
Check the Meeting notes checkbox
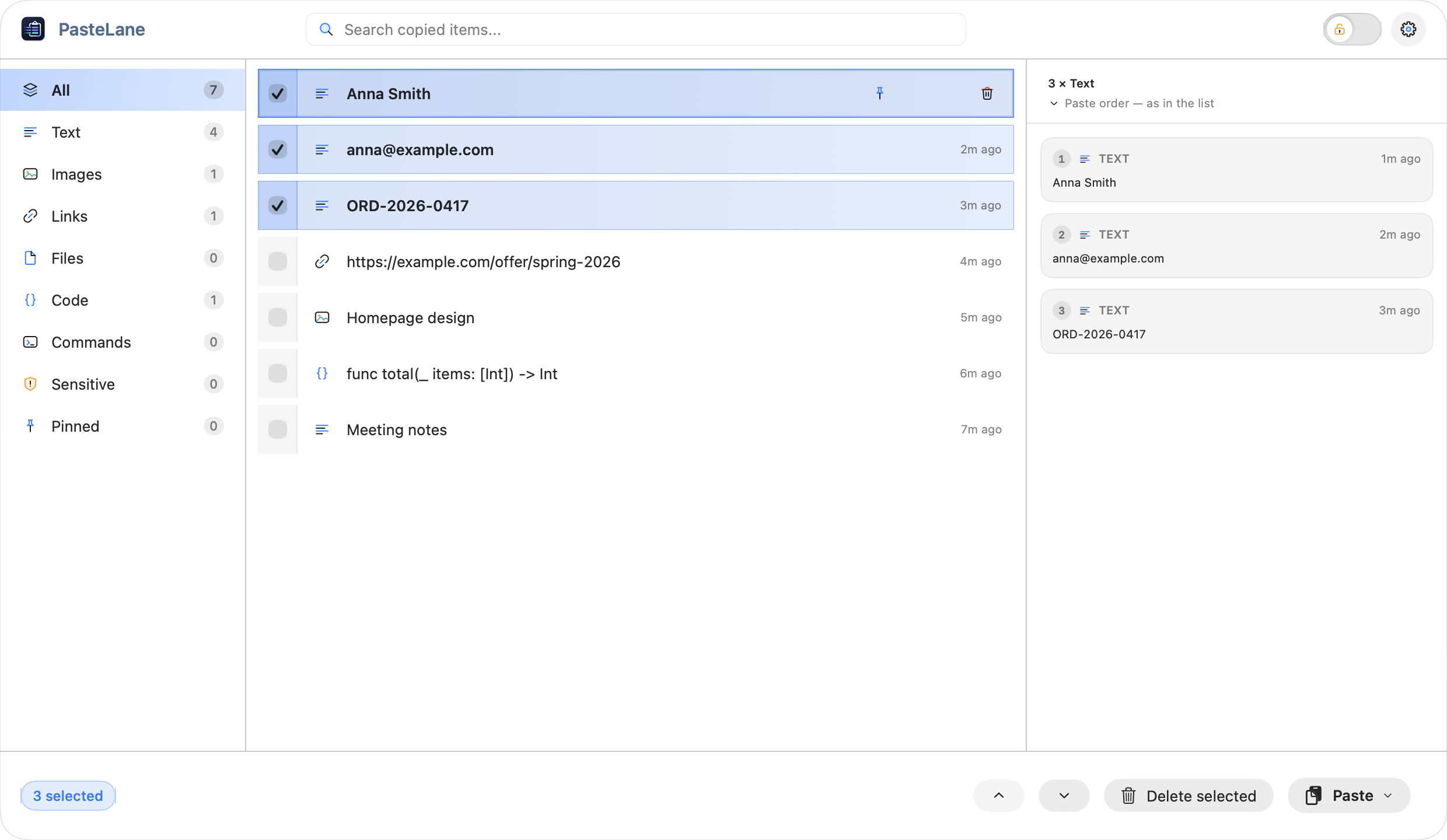pos(278,429)
